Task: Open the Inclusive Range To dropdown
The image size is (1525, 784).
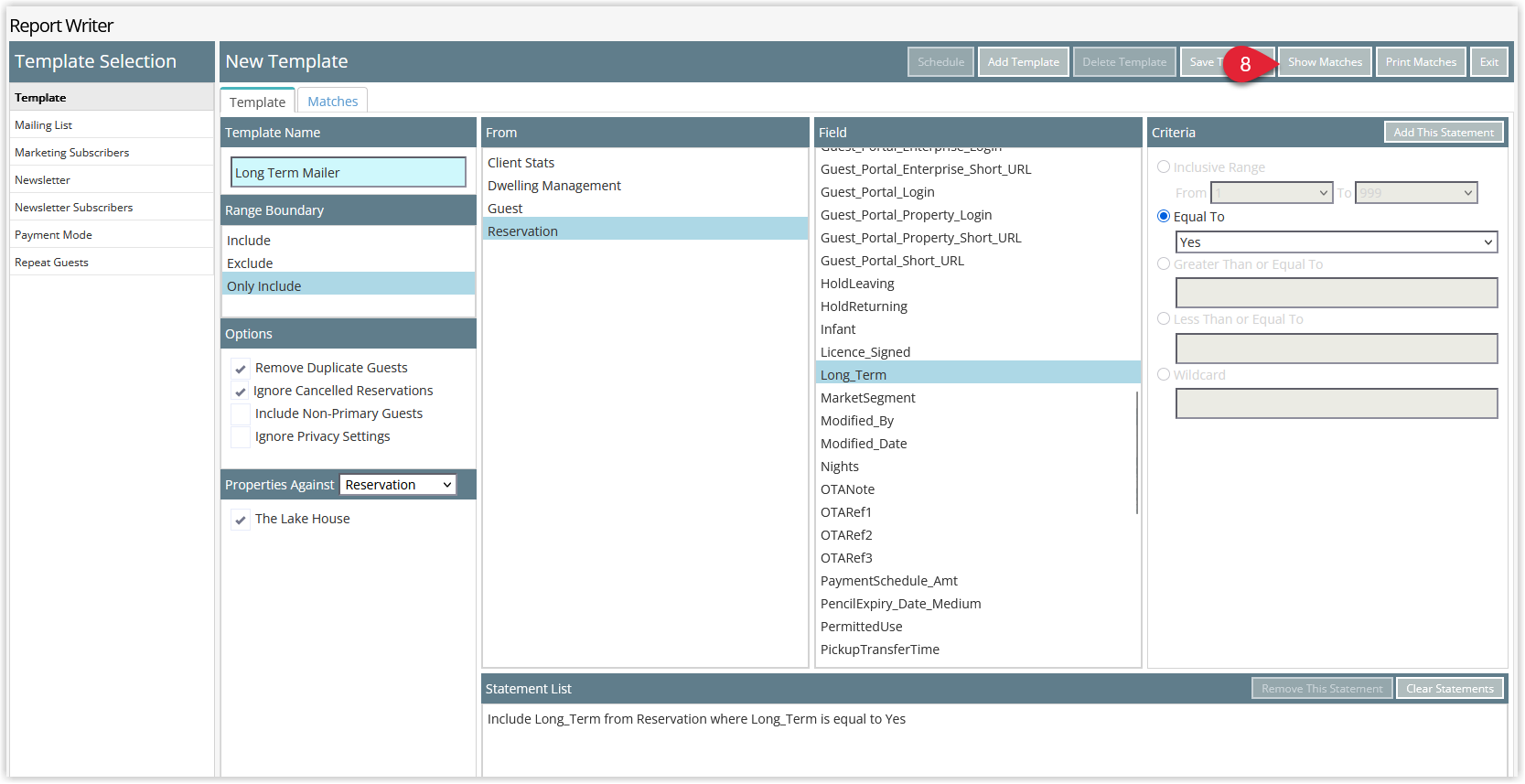Action: point(1416,193)
